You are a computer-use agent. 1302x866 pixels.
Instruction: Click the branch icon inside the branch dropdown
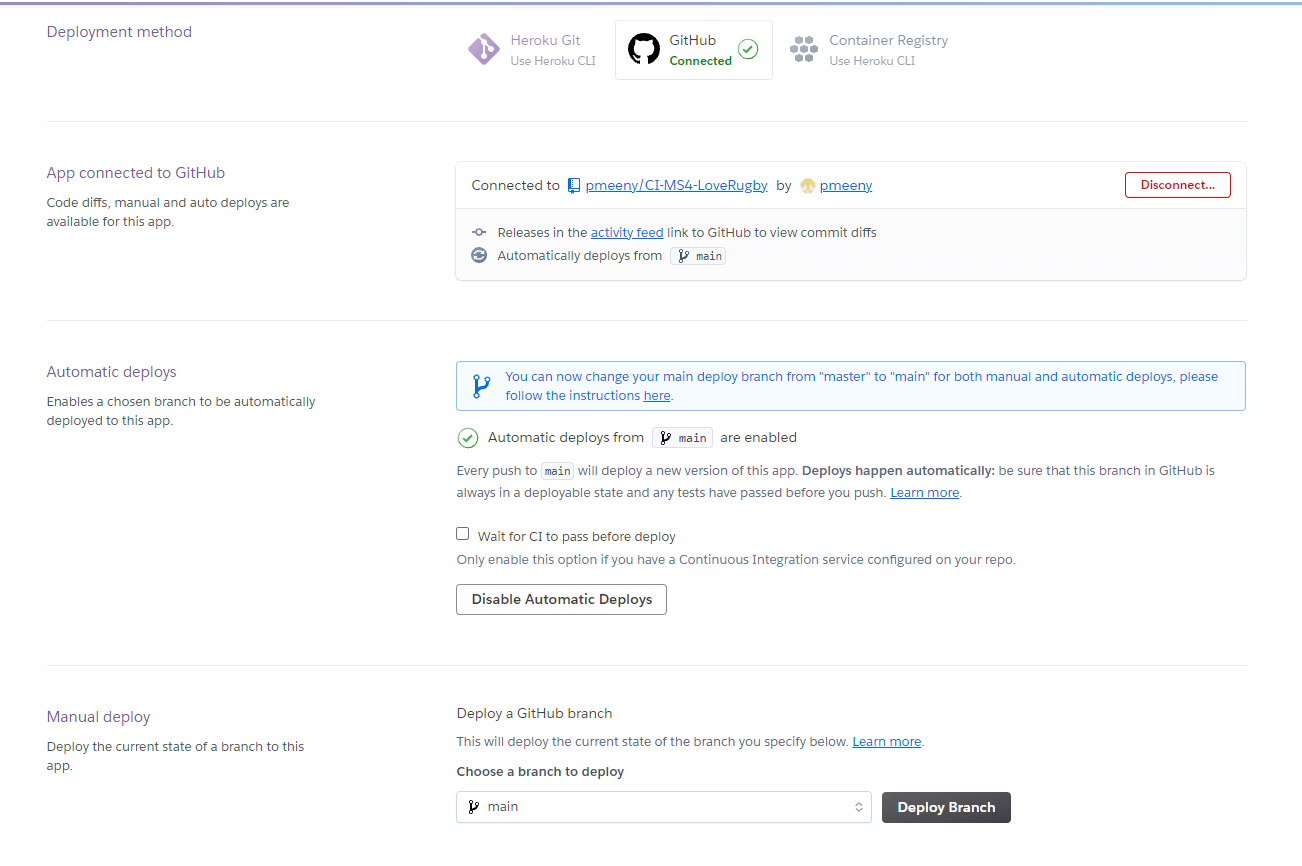tap(474, 807)
